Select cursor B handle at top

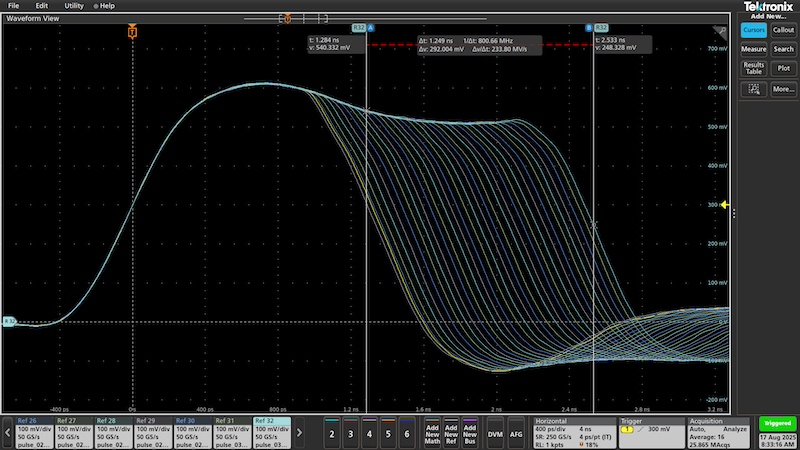click(589, 28)
